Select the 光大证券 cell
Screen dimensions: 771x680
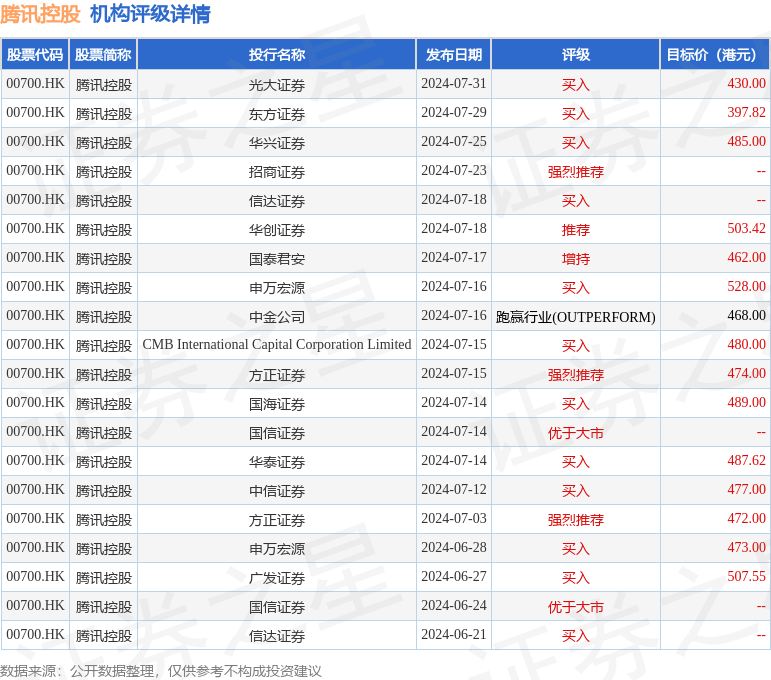click(277, 85)
